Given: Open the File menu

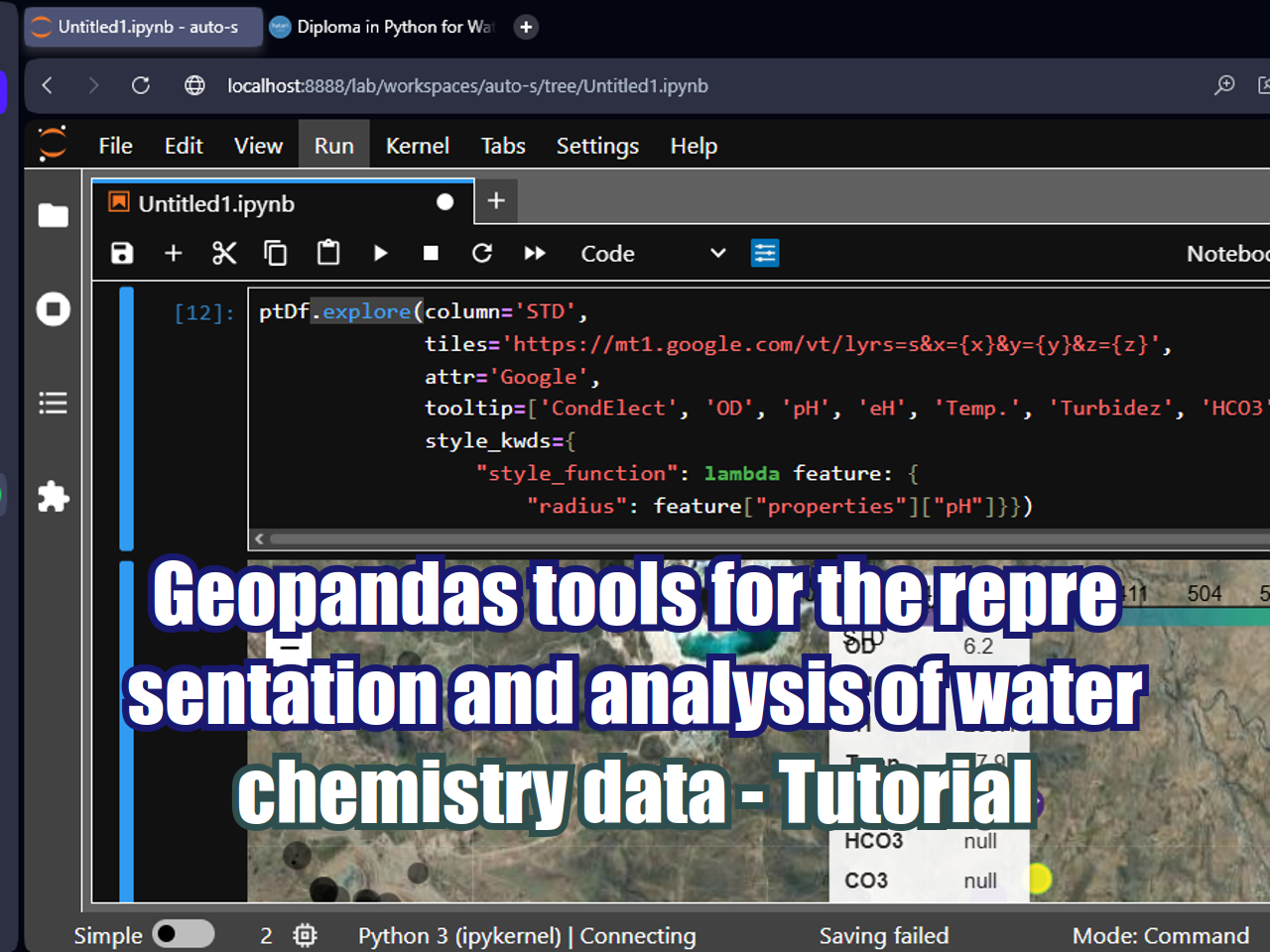Looking at the screenshot, I should tap(115, 146).
